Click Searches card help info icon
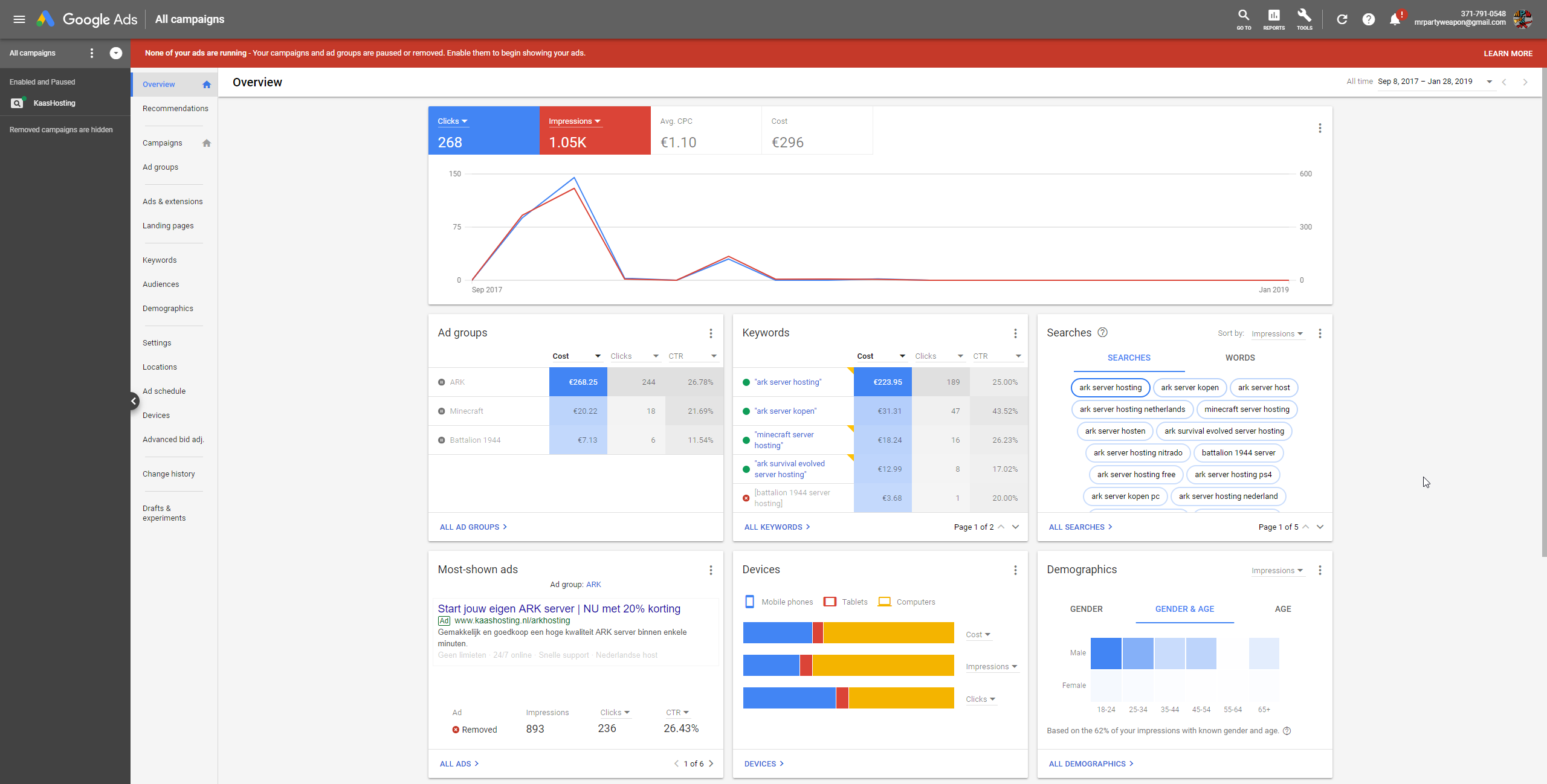This screenshot has height=784, width=1547. coord(1102,332)
